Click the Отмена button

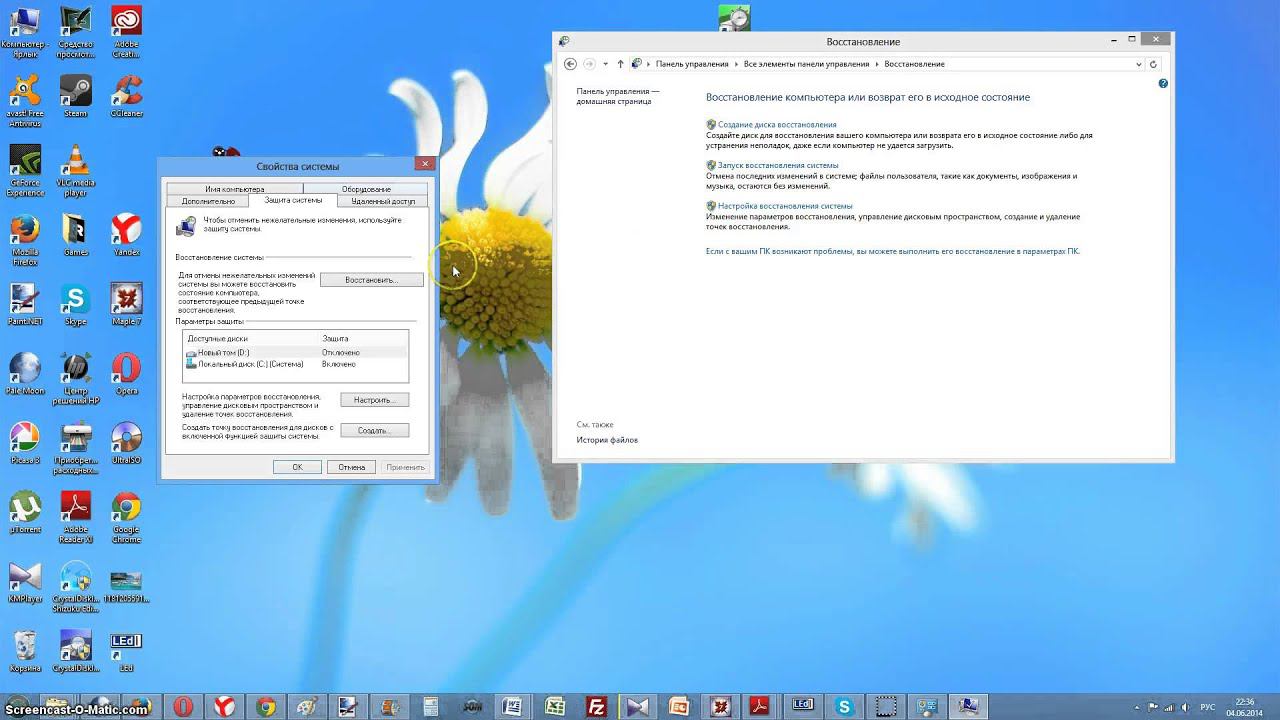pos(351,467)
